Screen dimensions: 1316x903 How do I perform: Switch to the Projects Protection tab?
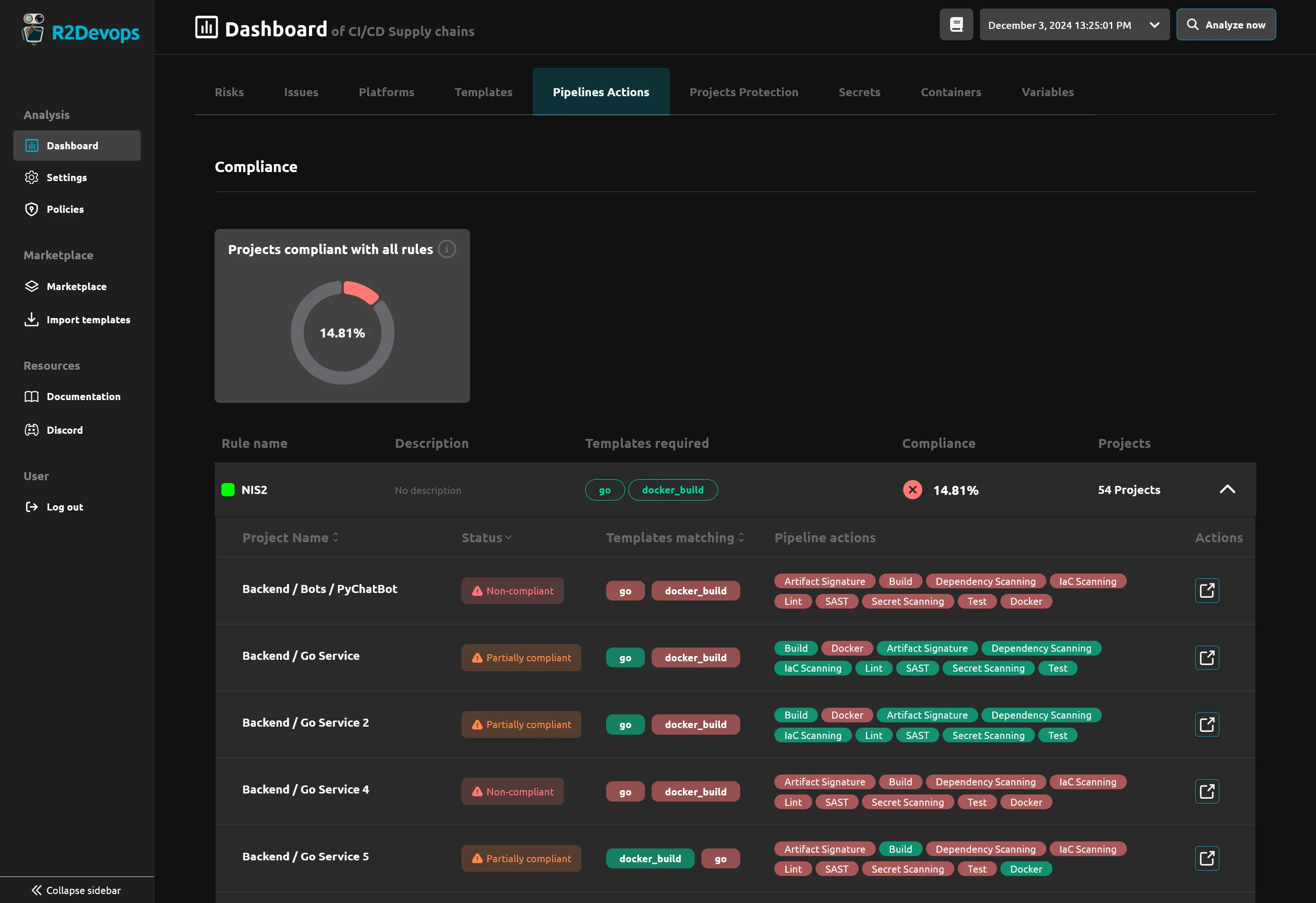point(744,92)
